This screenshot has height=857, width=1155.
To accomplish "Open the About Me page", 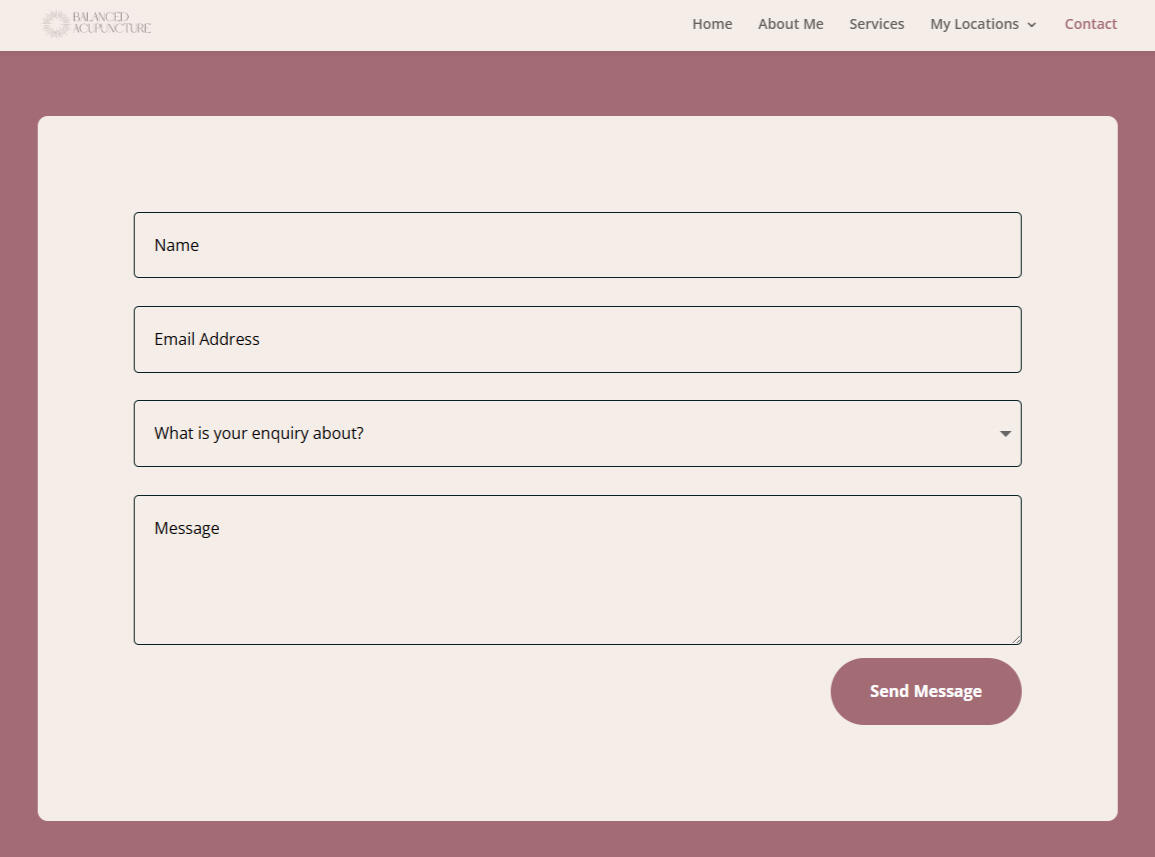I will (x=790, y=24).
